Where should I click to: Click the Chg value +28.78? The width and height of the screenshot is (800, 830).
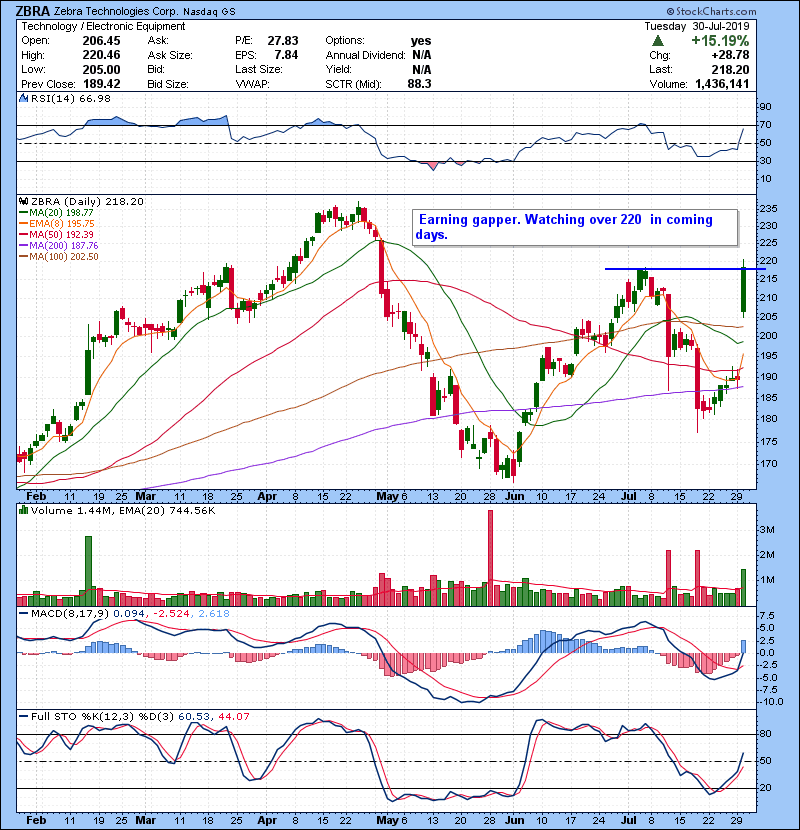[730, 55]
